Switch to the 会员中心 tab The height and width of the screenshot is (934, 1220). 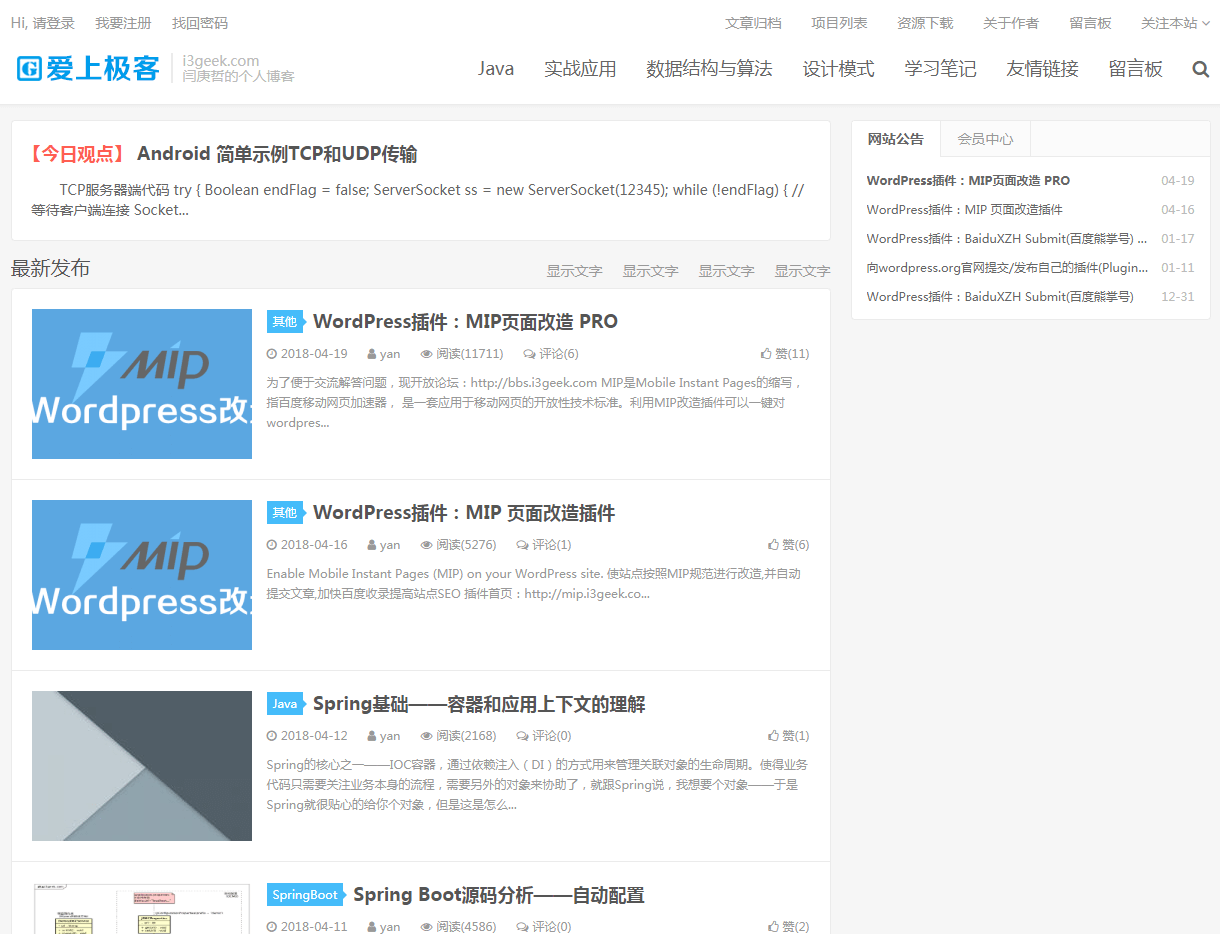coord(985,139)
